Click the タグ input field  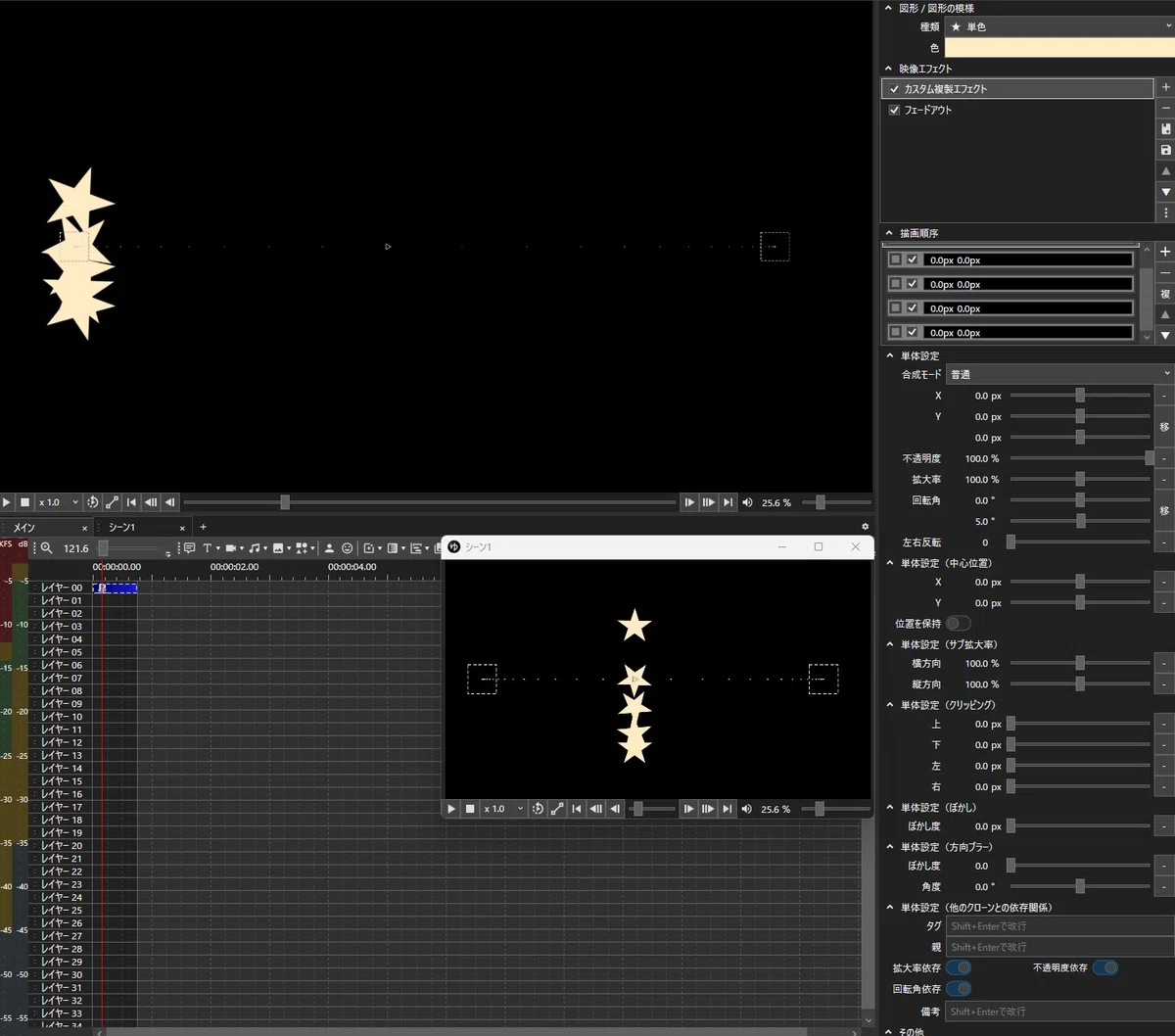click(1059, 925)
